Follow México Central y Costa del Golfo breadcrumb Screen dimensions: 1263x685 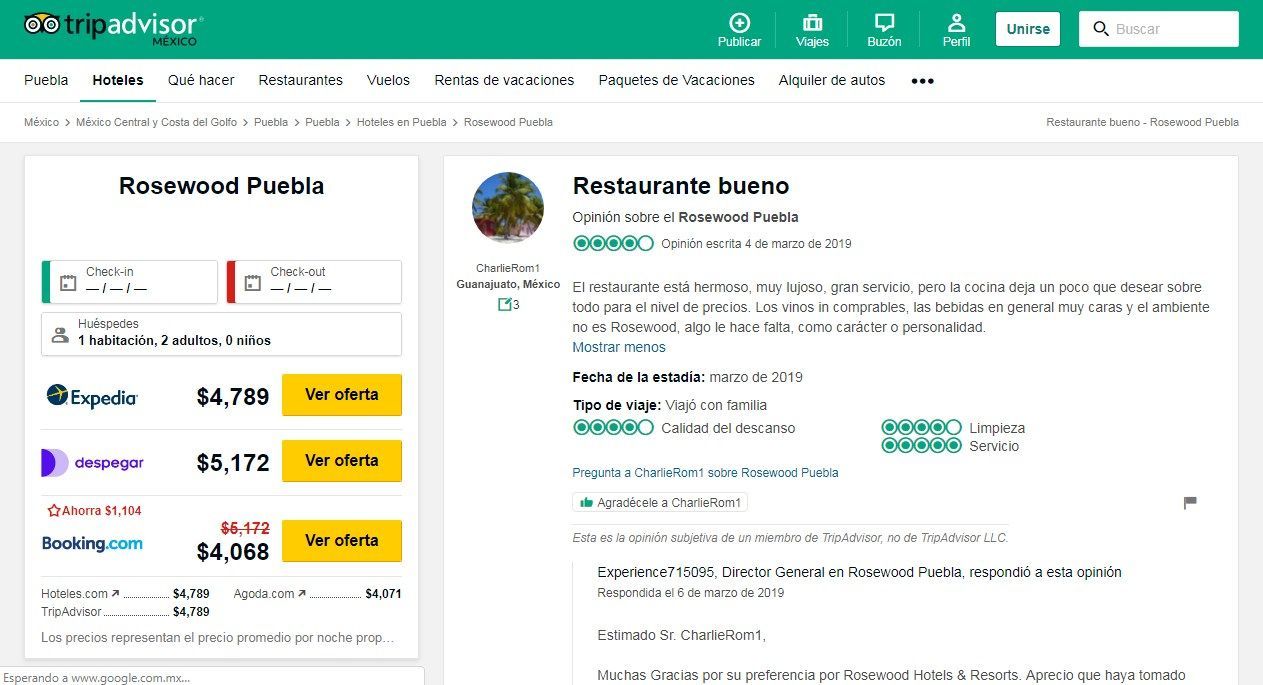click(156, 122)
